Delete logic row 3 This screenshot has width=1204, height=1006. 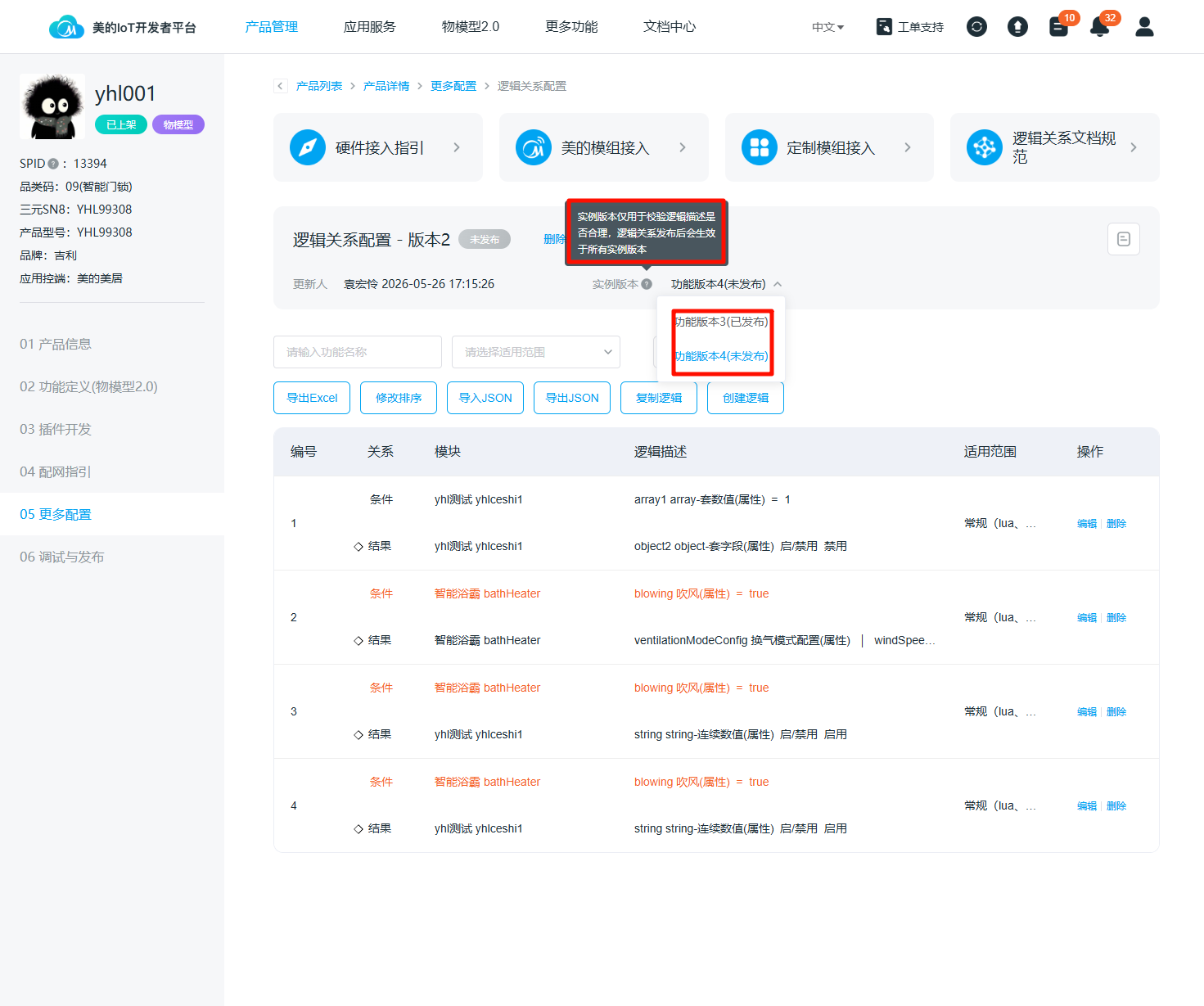click(1116, 712)
